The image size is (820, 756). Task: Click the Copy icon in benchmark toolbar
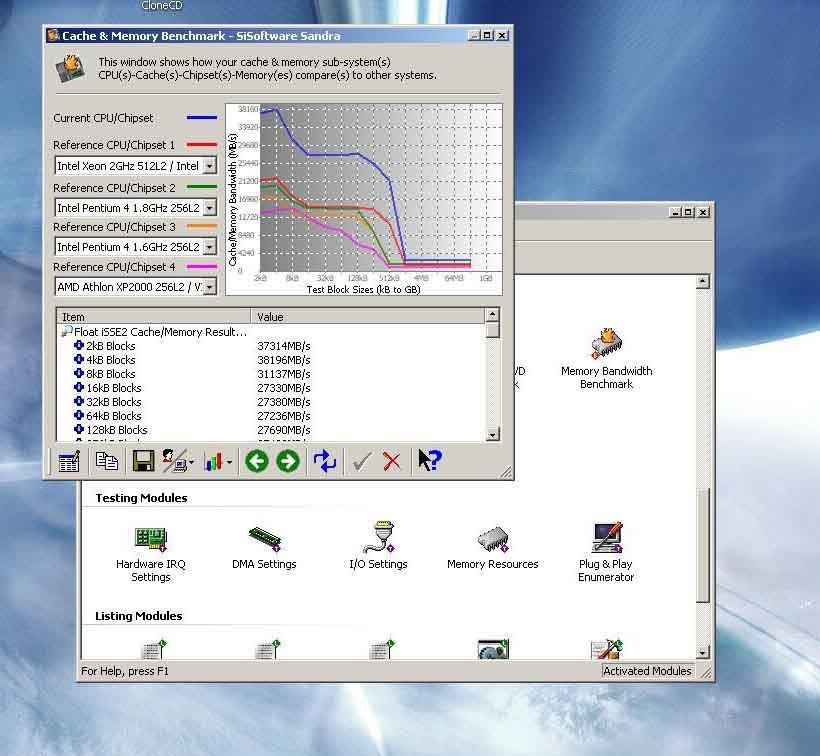[107, 461]
